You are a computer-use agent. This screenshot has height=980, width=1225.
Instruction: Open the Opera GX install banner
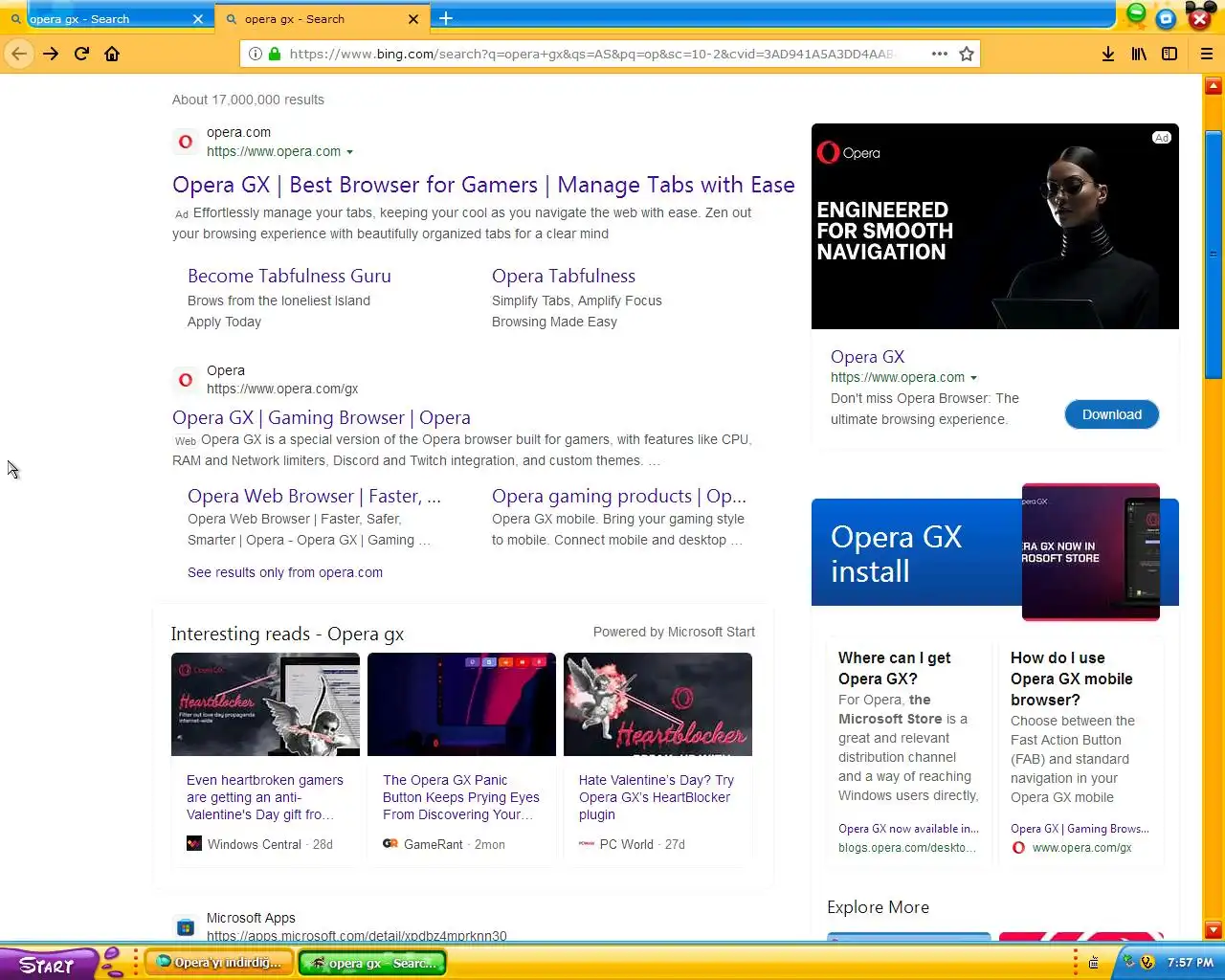coord(995,552)
